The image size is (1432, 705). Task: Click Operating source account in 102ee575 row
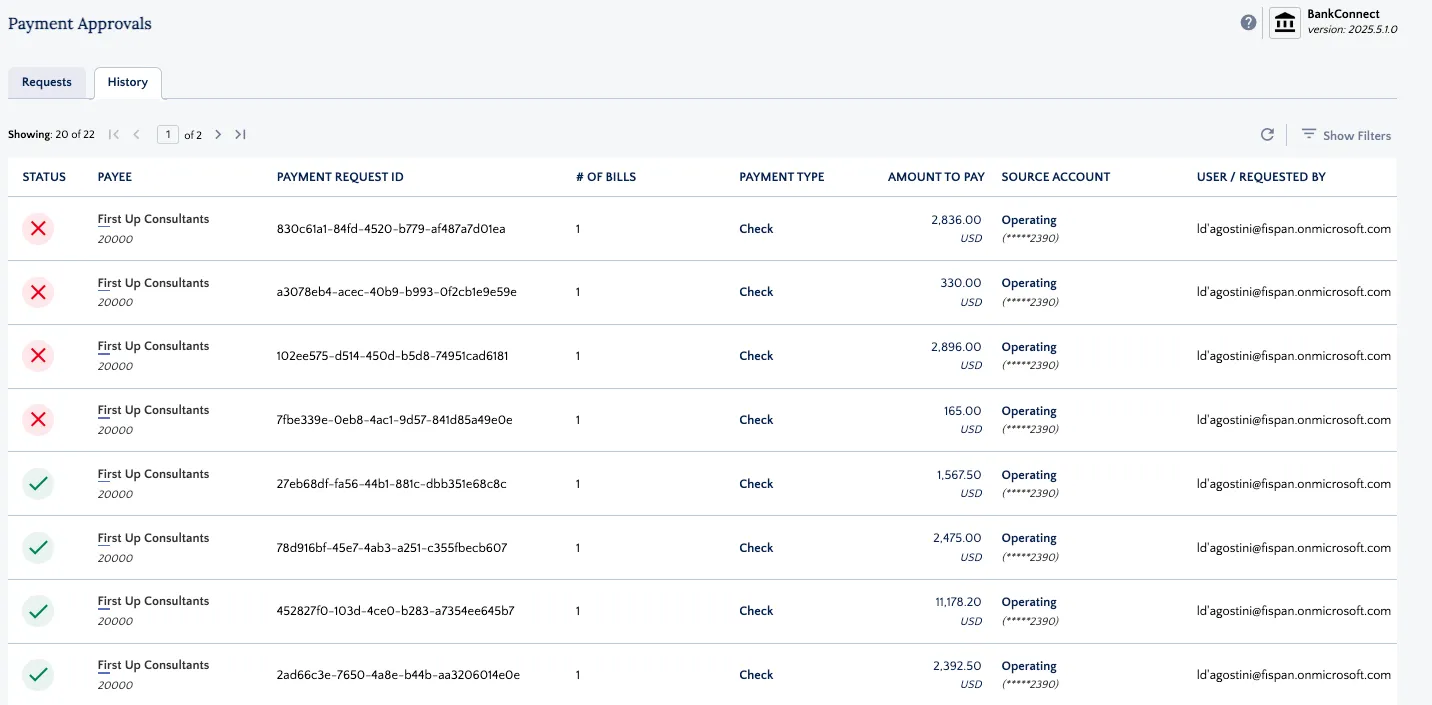click(1029, 347)
